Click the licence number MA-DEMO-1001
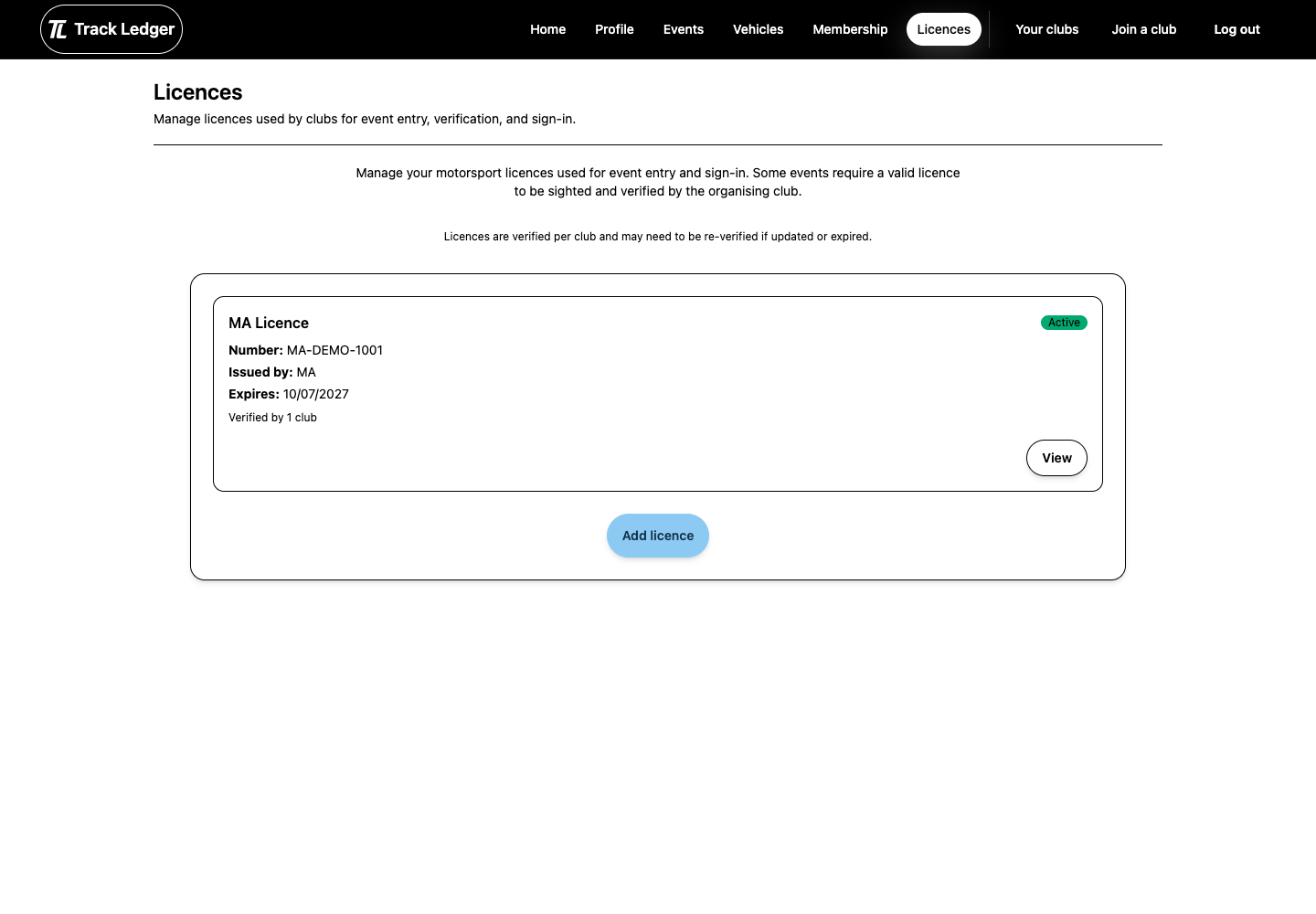Image resolution: width=1316 pixels, height=914 pixels. point(334,350)
